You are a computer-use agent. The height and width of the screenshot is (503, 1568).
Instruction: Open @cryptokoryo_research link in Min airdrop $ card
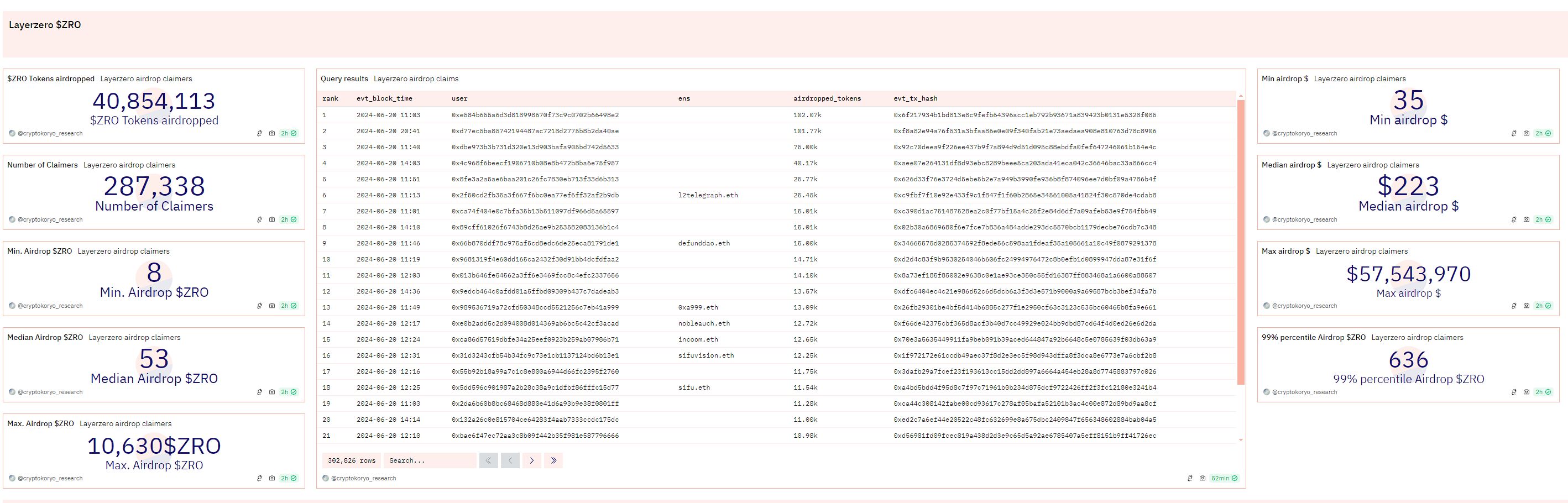click(x=1304, y=133)
